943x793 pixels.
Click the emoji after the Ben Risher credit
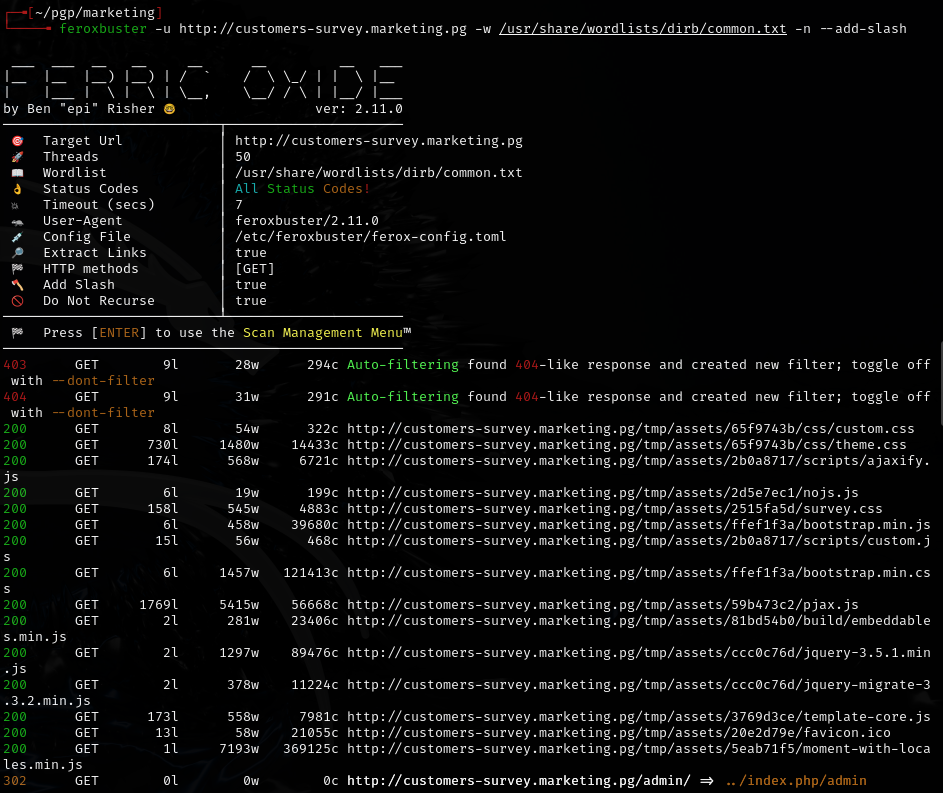[x=169, y=109]
